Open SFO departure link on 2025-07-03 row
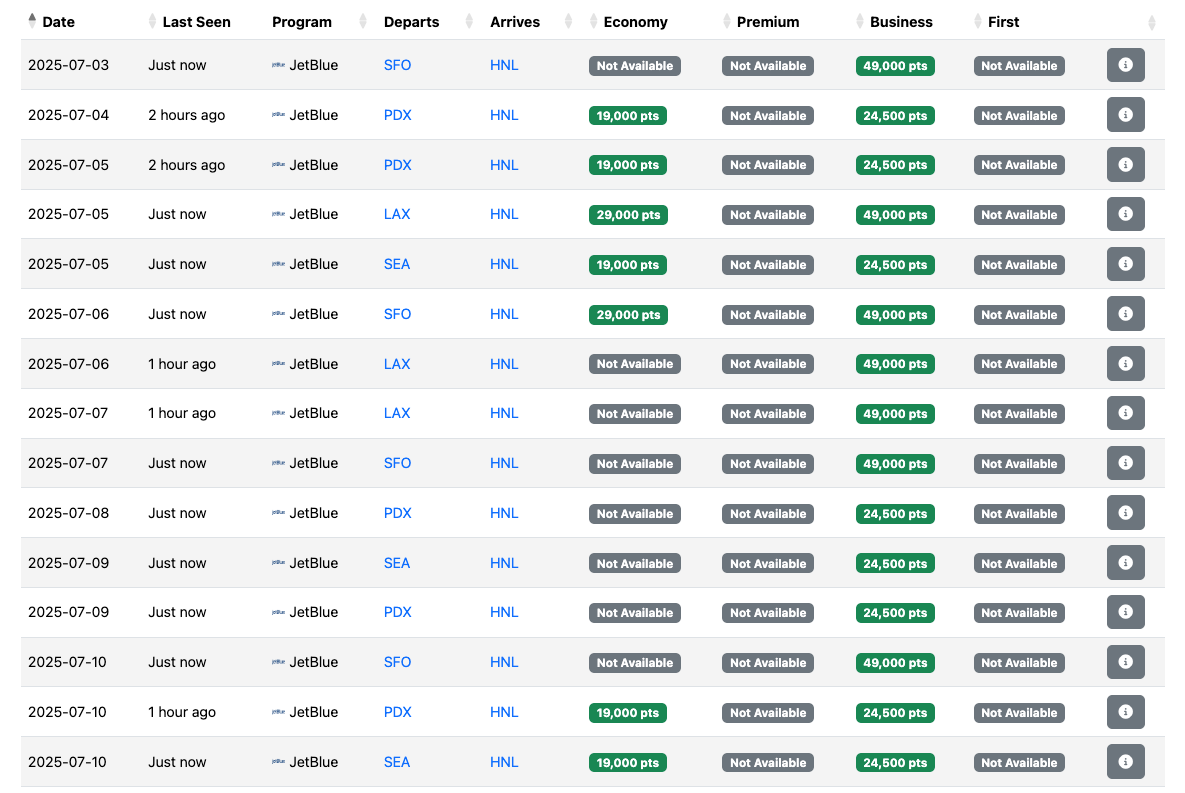 tap(398, 65)
